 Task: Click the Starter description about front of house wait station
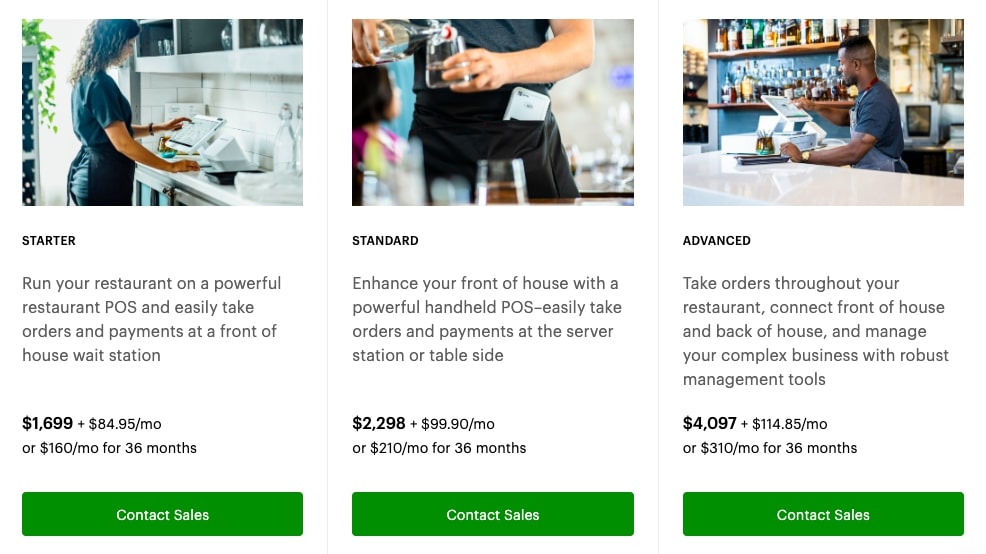point(152,319)
